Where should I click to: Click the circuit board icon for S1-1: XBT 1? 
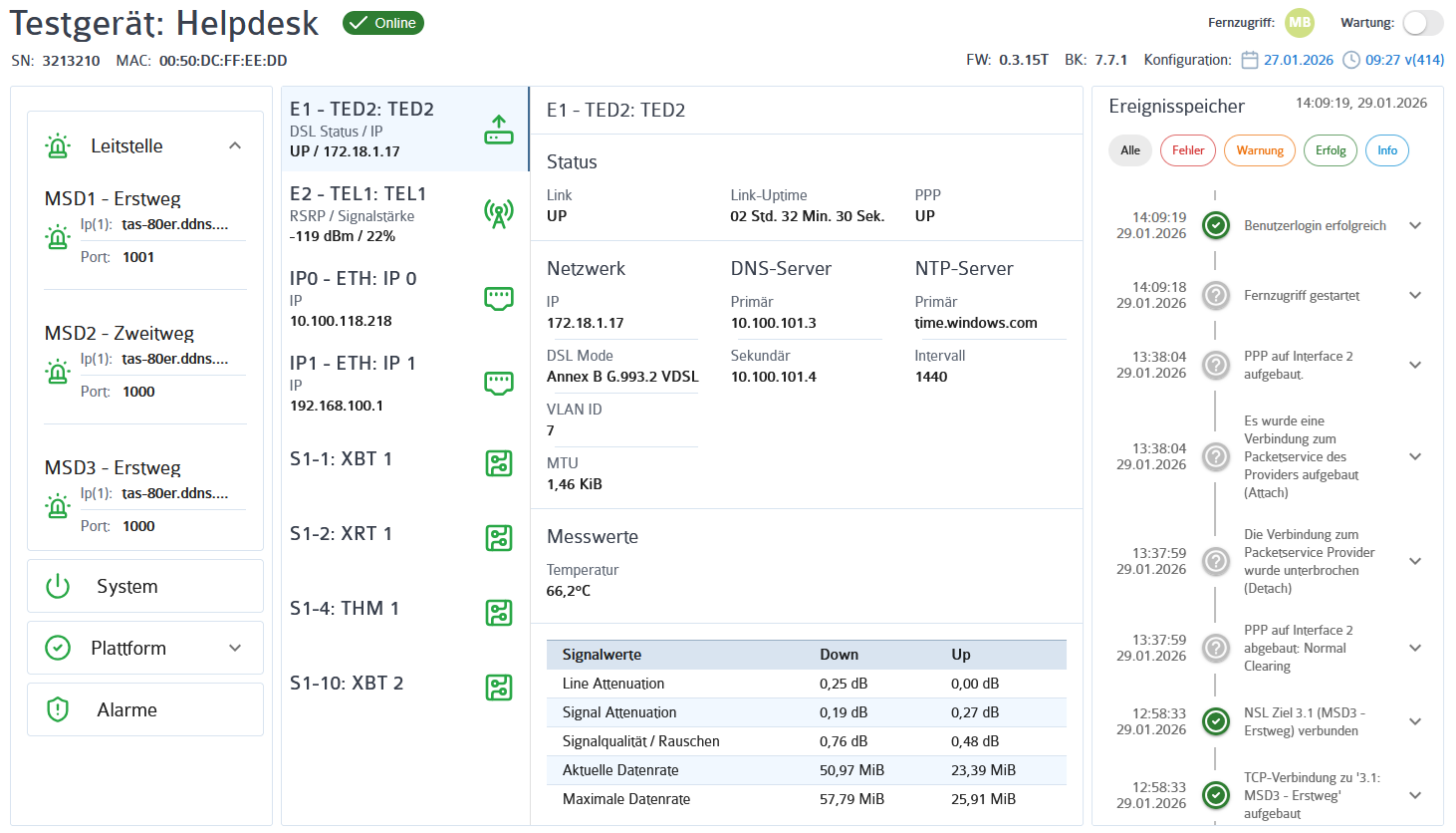coord(499,463)
